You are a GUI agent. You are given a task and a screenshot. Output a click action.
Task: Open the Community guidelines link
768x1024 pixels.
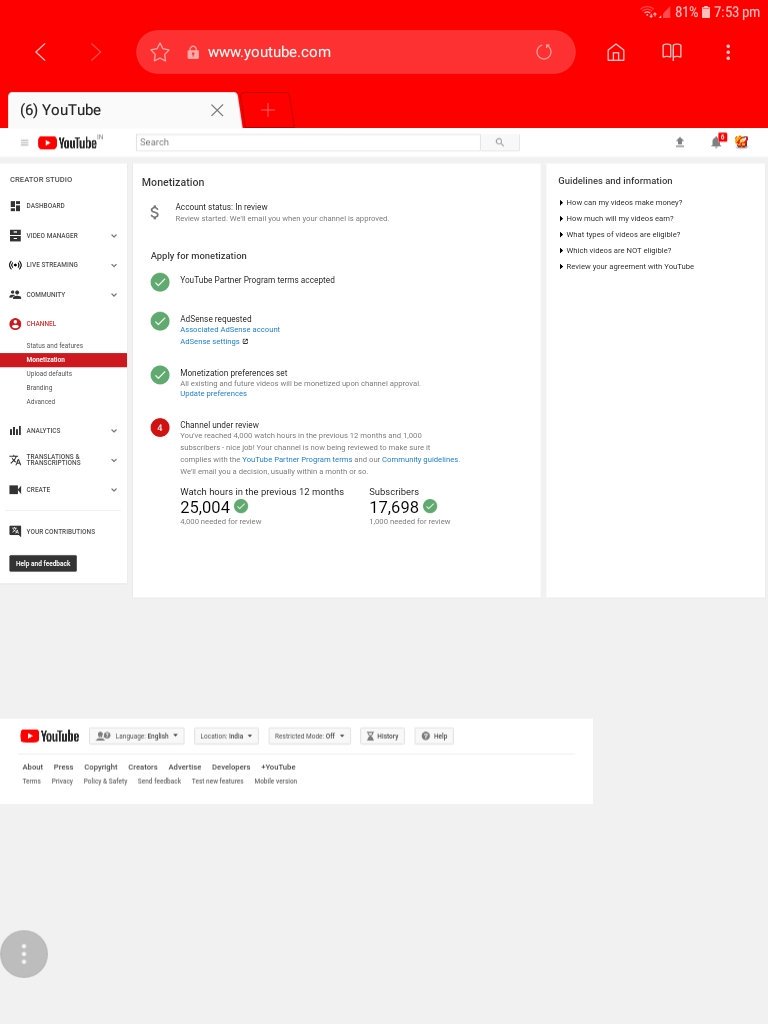[420, 460]
